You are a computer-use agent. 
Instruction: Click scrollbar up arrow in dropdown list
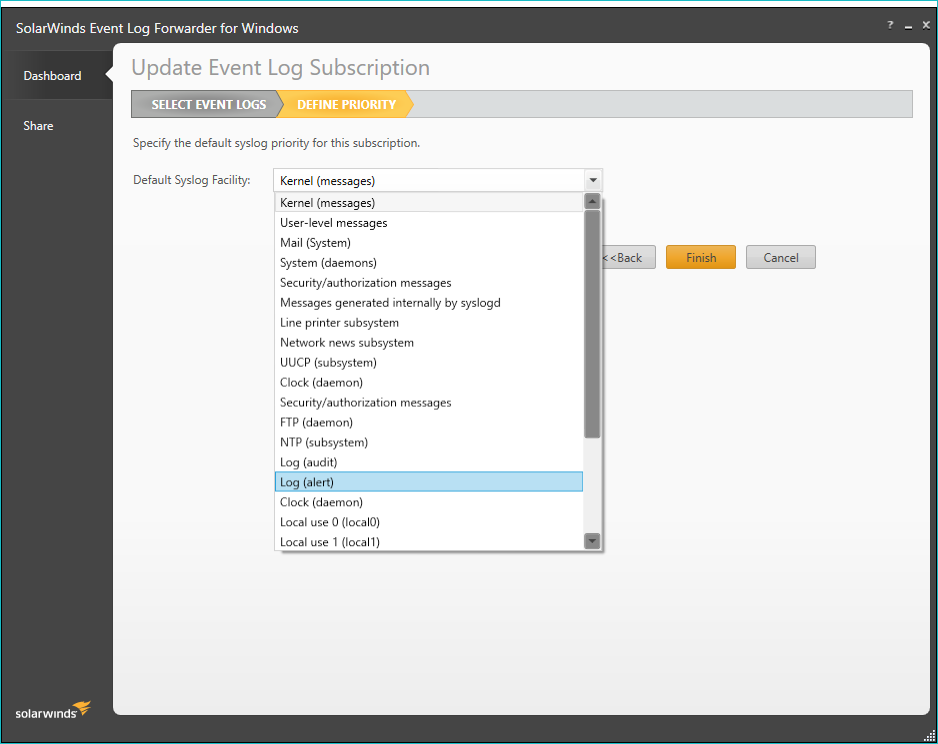(592, 202)
